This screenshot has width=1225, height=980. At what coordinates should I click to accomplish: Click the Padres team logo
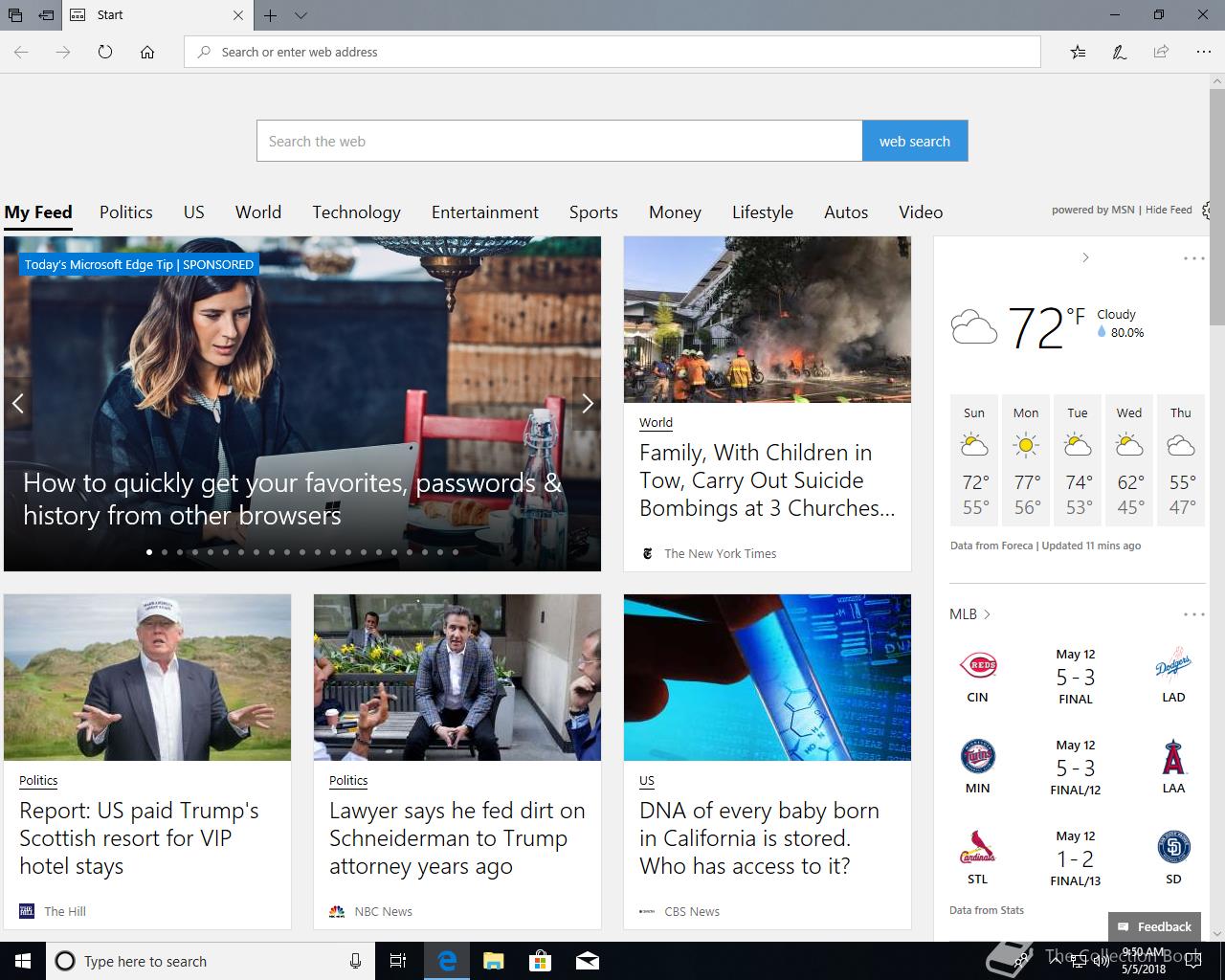1173,847
